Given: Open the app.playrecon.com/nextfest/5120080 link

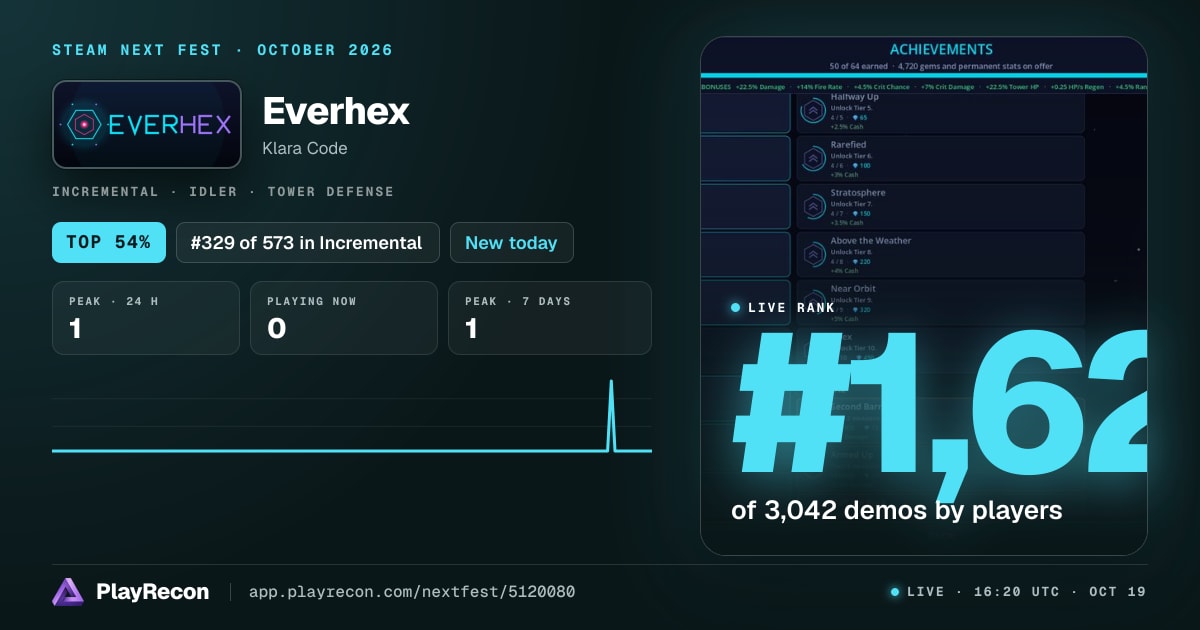Looking at the screenshot, I should (411, 592).
